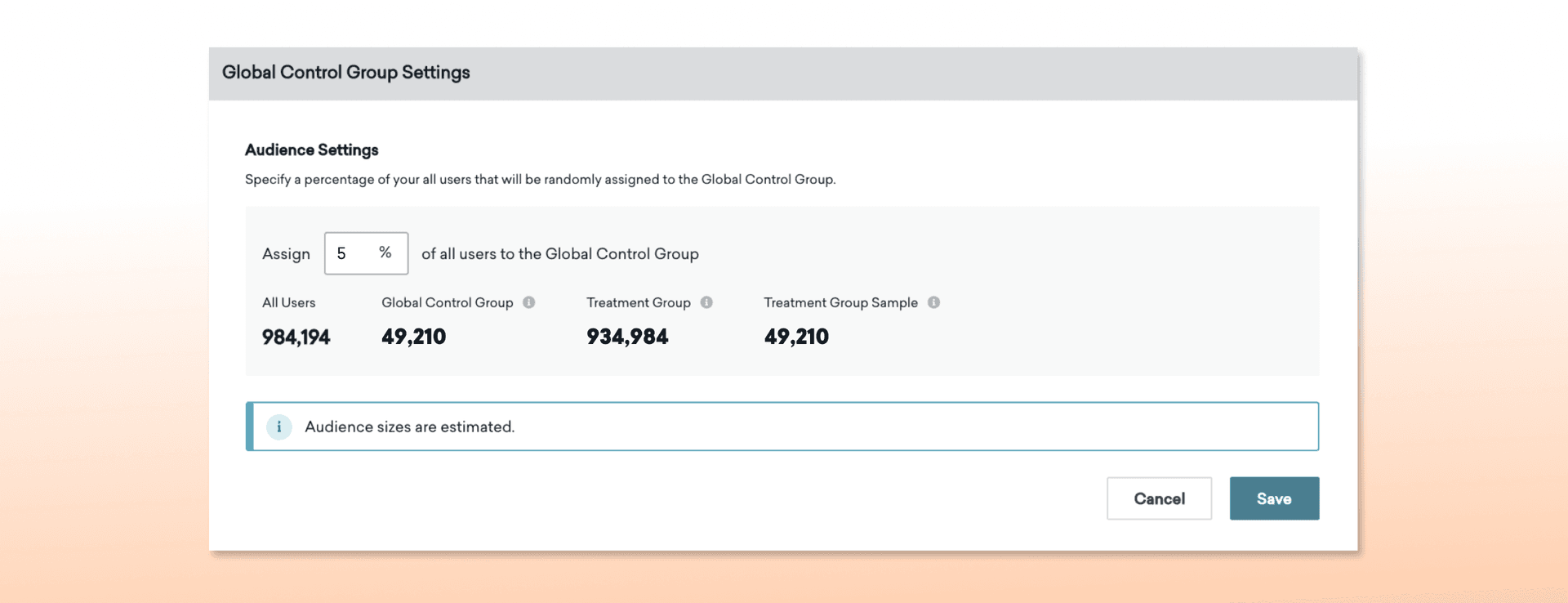Click the Treatment Group value 934,984
The height and width of the screenshot is (603, 1568).
point(627,337)
